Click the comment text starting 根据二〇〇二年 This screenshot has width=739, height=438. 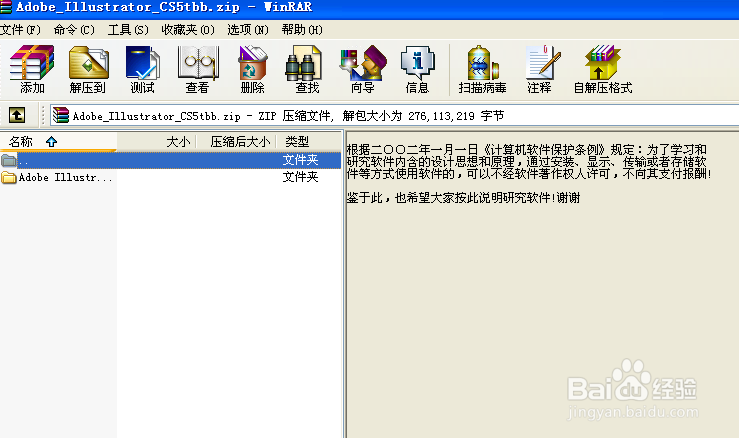point(528,162)
